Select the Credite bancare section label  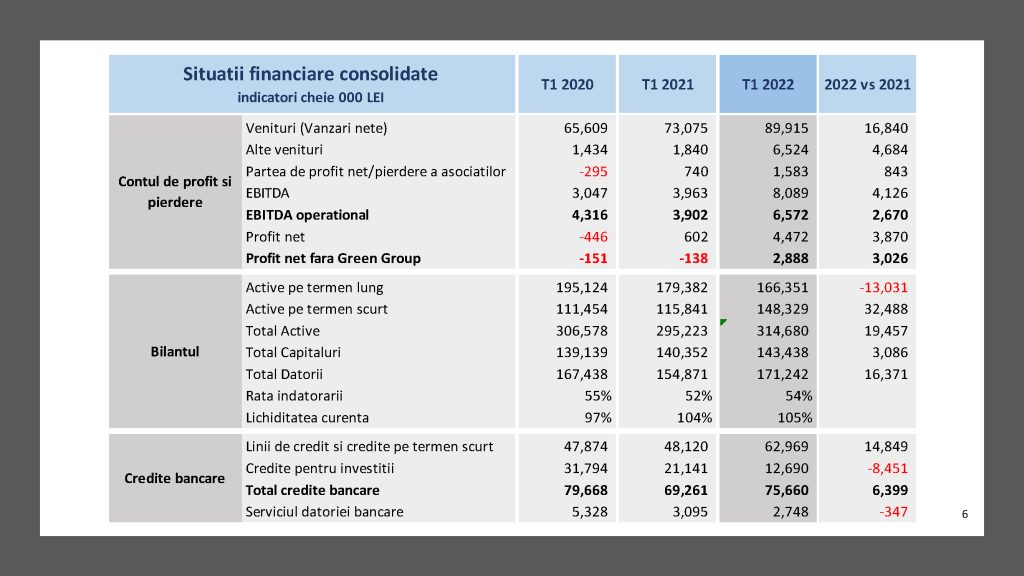[174, 478]
